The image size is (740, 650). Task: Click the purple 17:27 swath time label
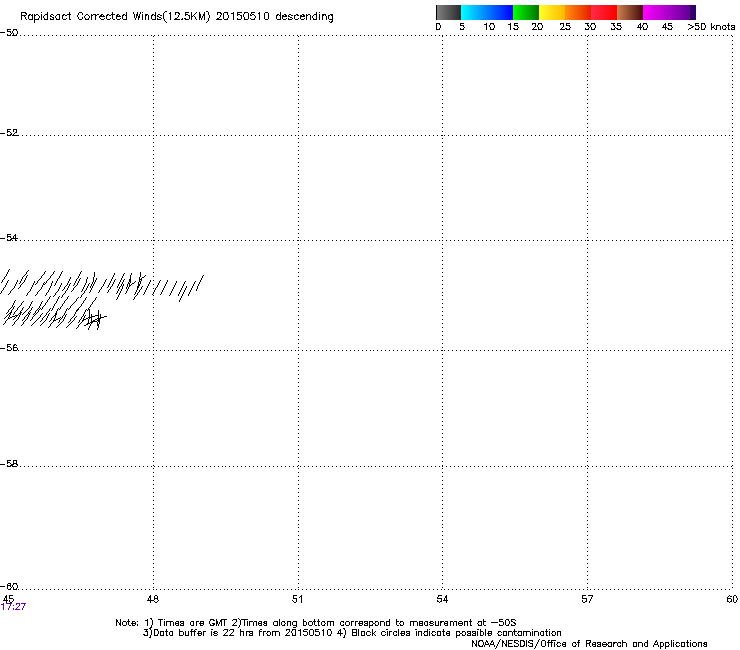point(13,607)
